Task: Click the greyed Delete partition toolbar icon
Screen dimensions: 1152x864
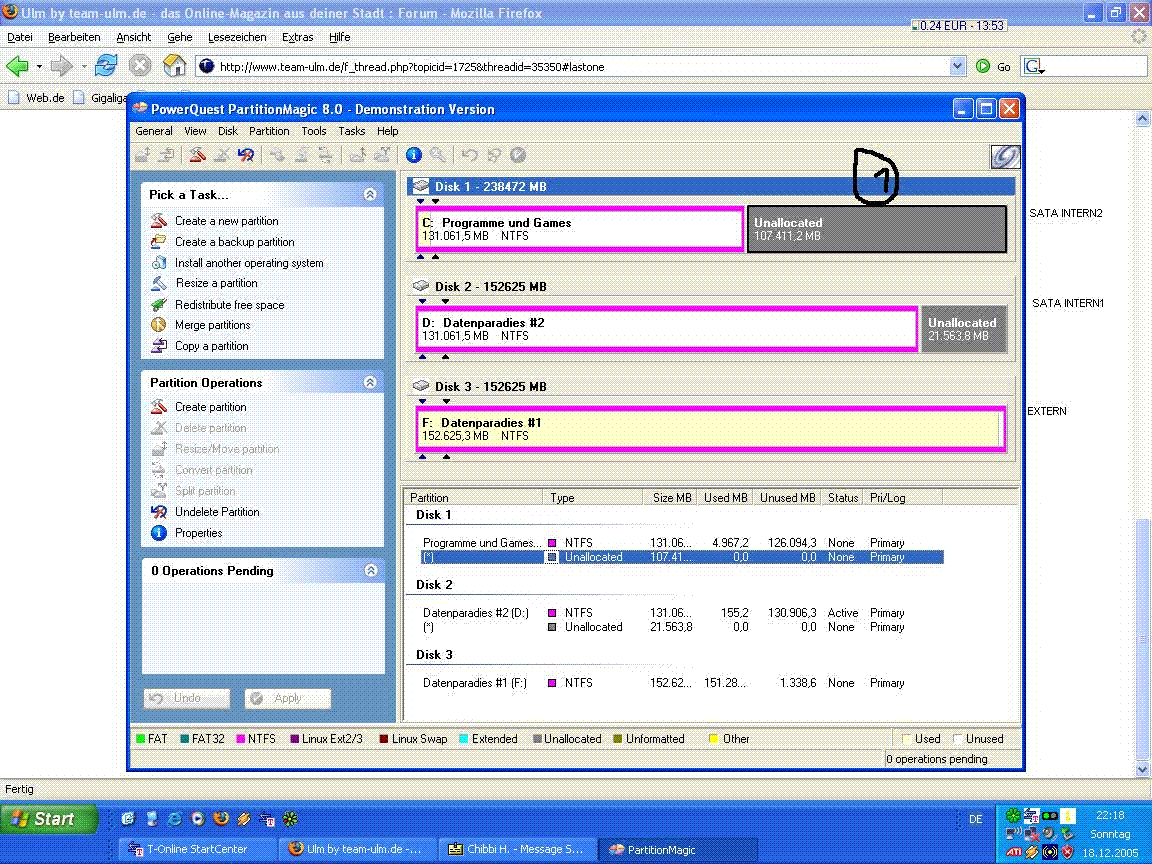Action: pos(222,154)
